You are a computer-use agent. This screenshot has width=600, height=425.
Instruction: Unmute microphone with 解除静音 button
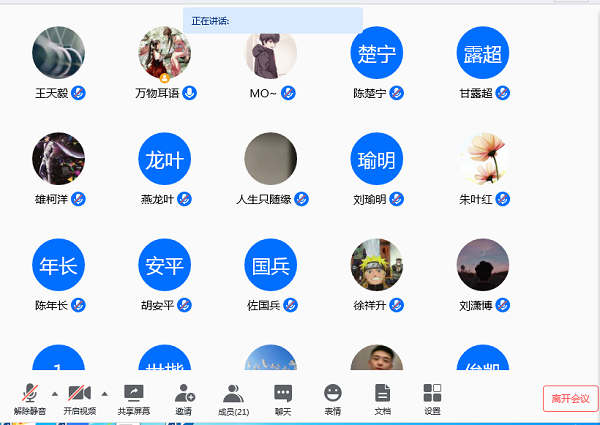coord(30,397)
